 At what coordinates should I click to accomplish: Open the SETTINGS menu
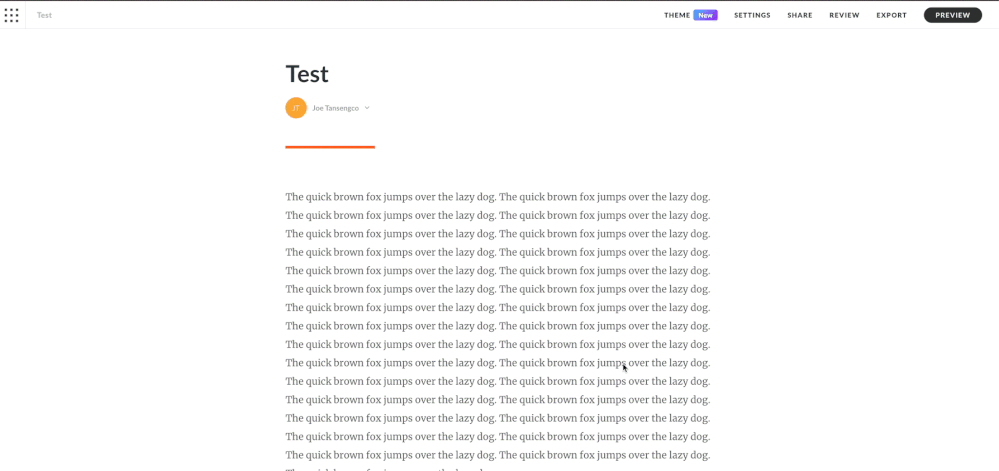[752, 15]
